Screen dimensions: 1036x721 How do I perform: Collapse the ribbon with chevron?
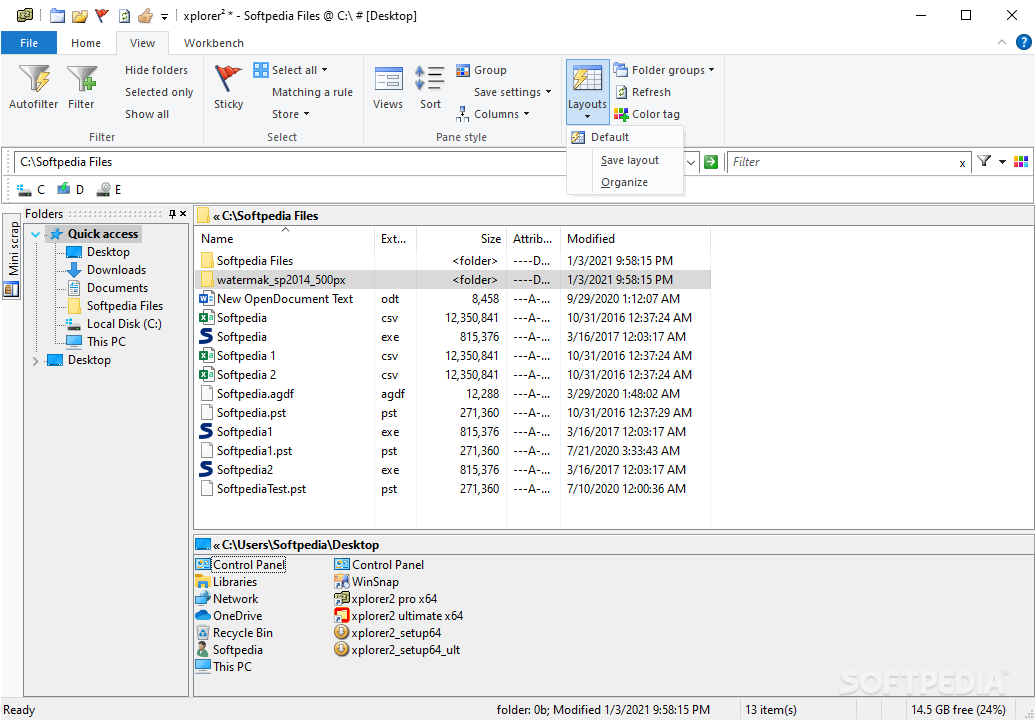(1002, 42)
